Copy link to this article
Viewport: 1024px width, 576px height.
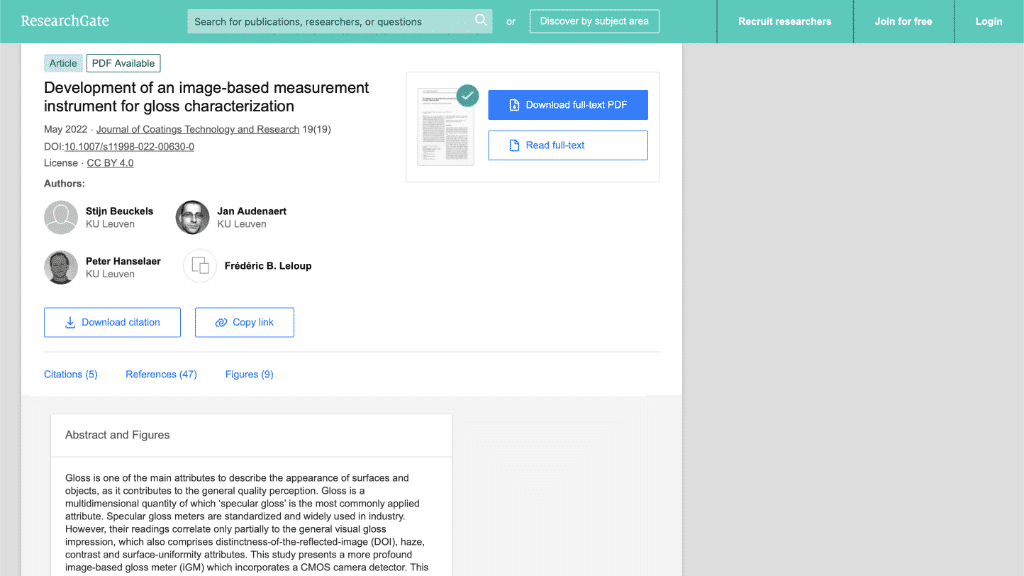click(244, 322)
